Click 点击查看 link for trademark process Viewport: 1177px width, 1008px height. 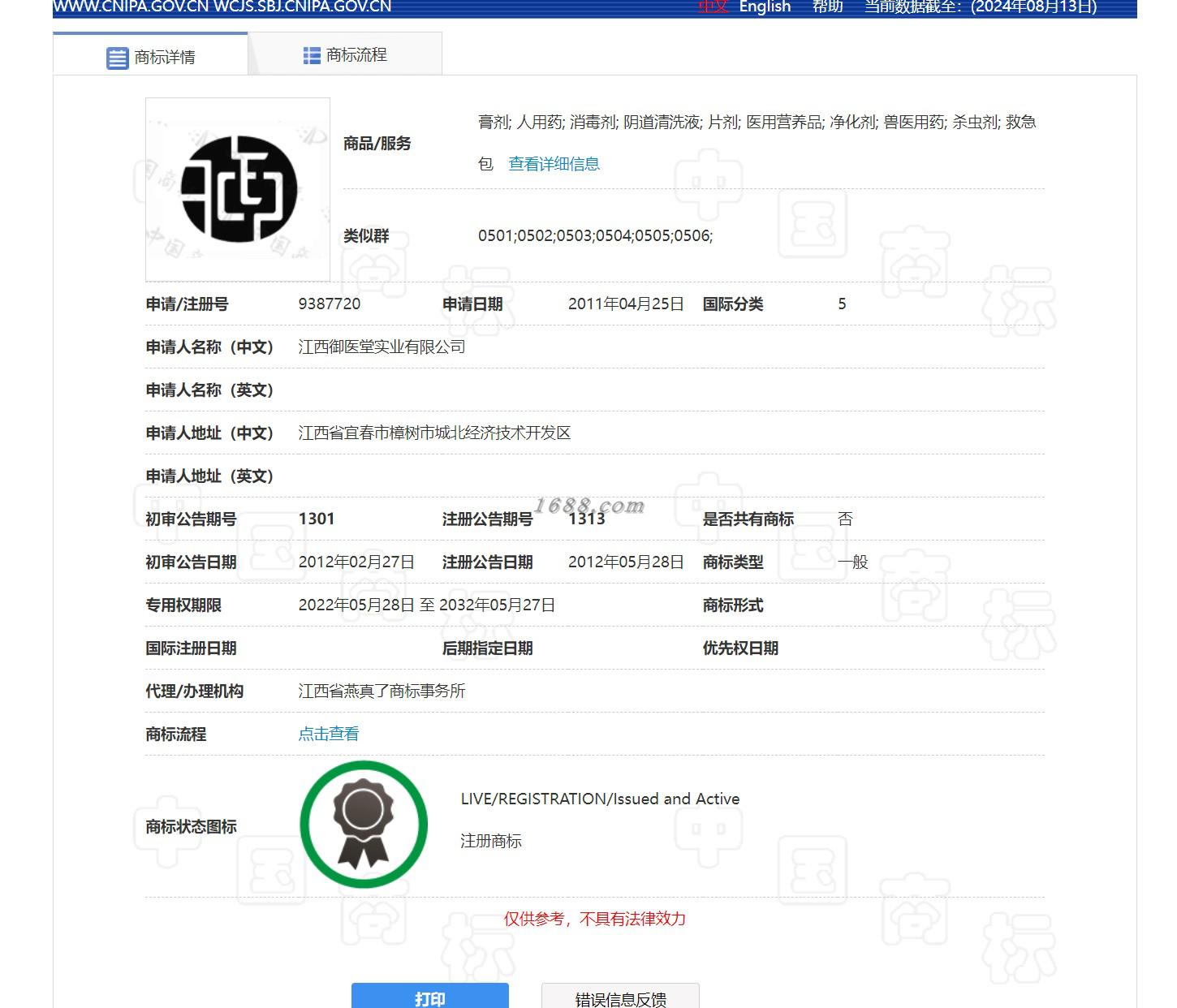point(329,734)
